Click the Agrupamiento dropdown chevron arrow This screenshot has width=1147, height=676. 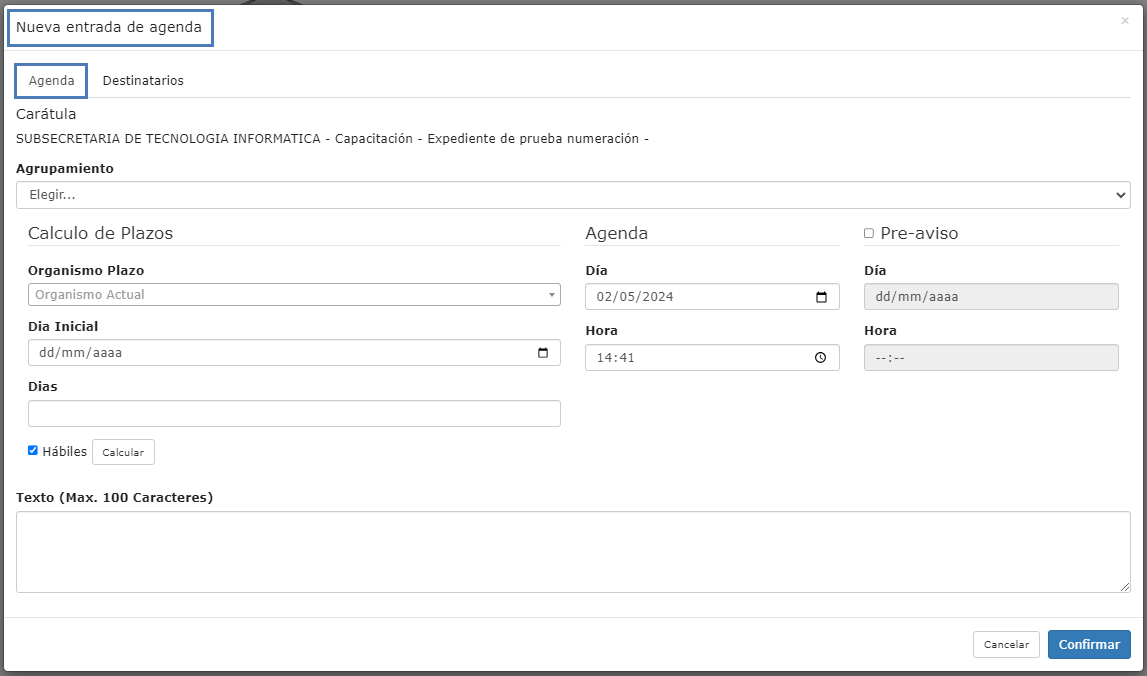[x=1120, y=196]
